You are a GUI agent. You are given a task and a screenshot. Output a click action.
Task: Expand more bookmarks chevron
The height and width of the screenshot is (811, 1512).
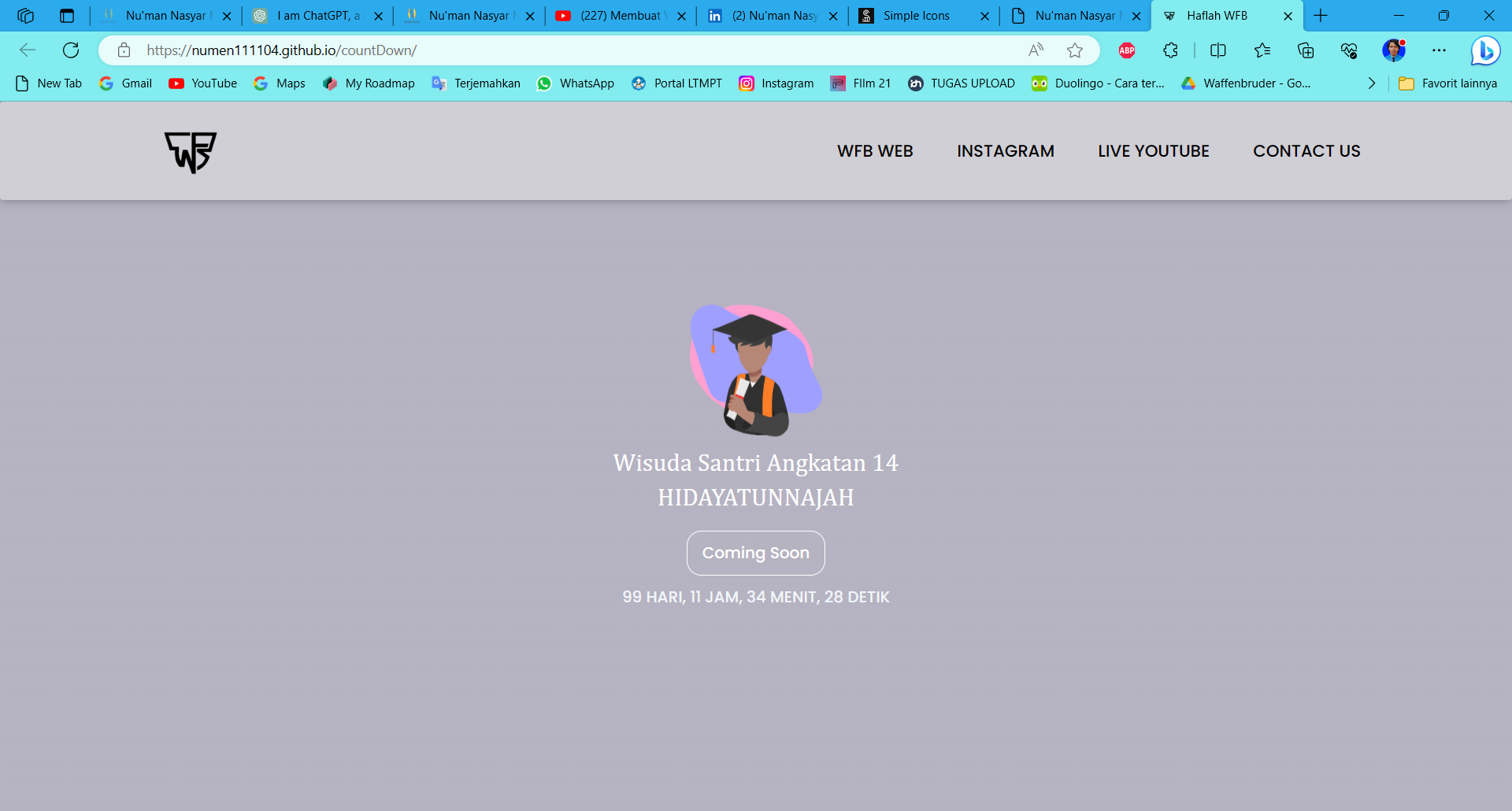(x=1372, y=83)
